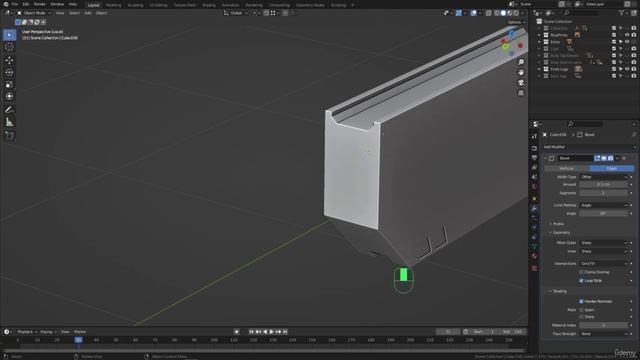
Task: Open the Render properties tab
Action: 534,148
